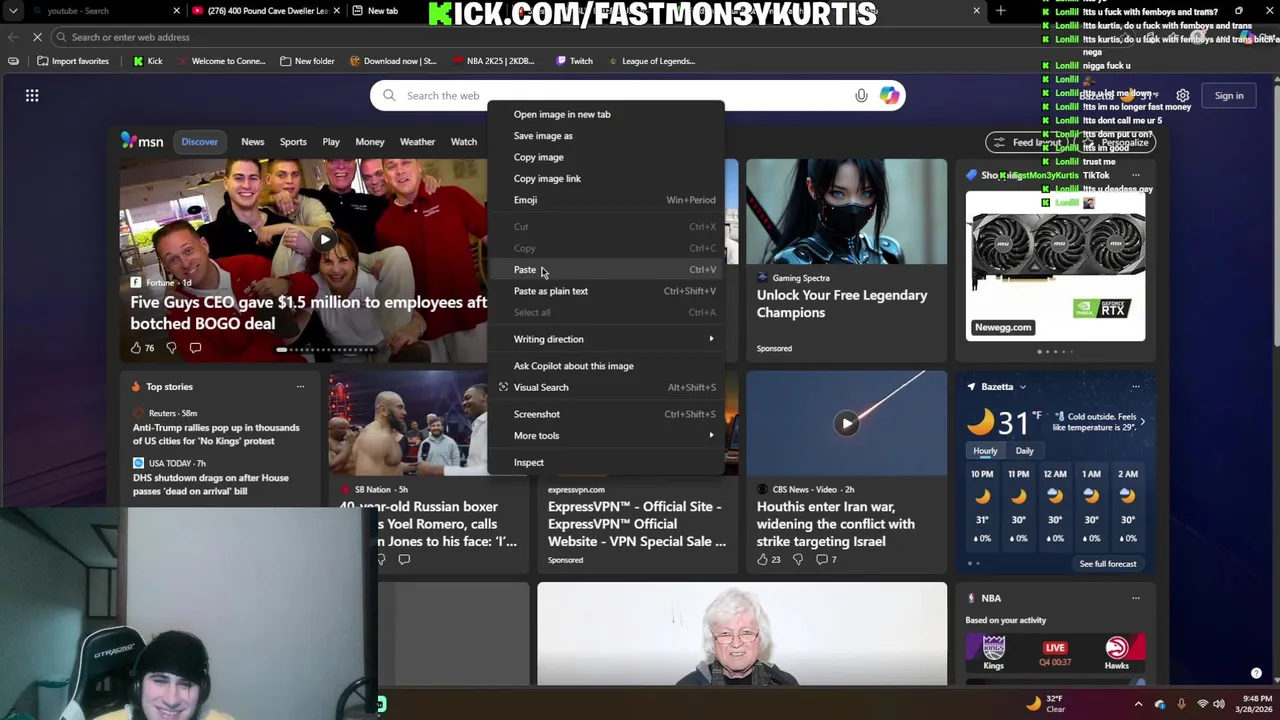
Task: Open weather card more options menu
Action: pyautogui.click(x=1135, y=387)
